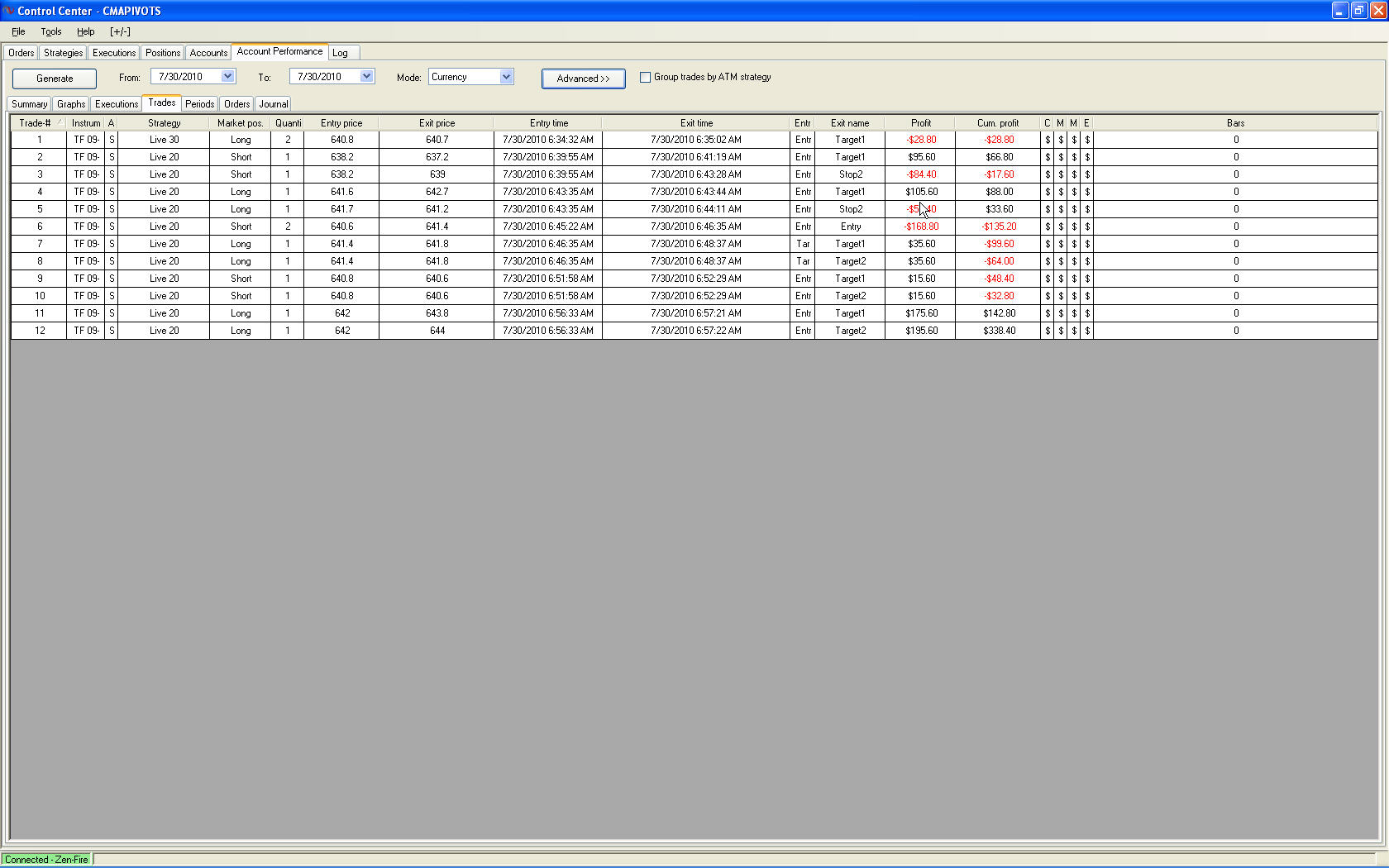The height and width of the screenshot is (868, 1389).
Task: Click cumulative profit $338.40
Action: coord(999,331)
